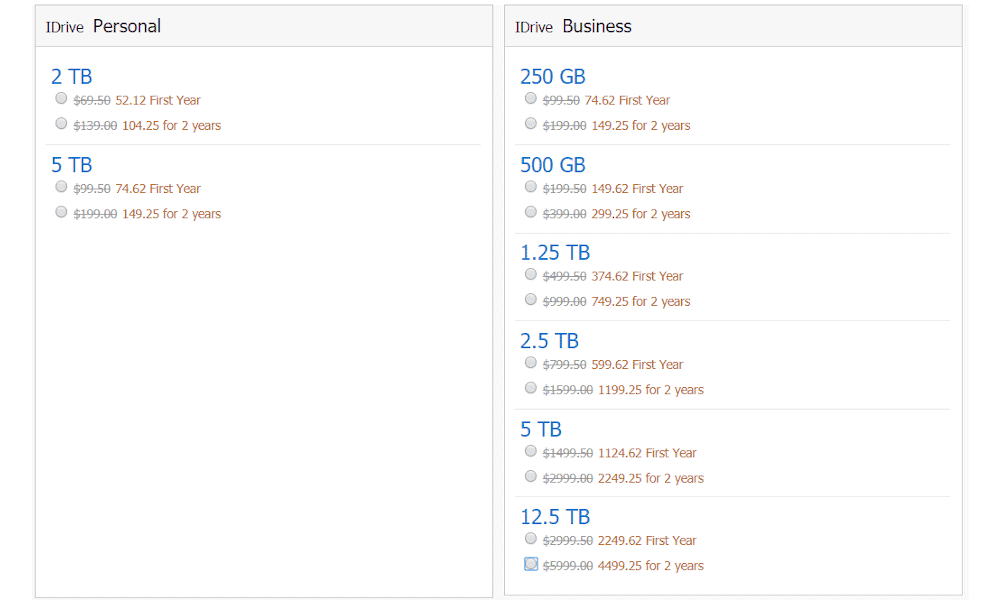
Task: Click the Personal 2 TB plan title
Action: [71, 77]
